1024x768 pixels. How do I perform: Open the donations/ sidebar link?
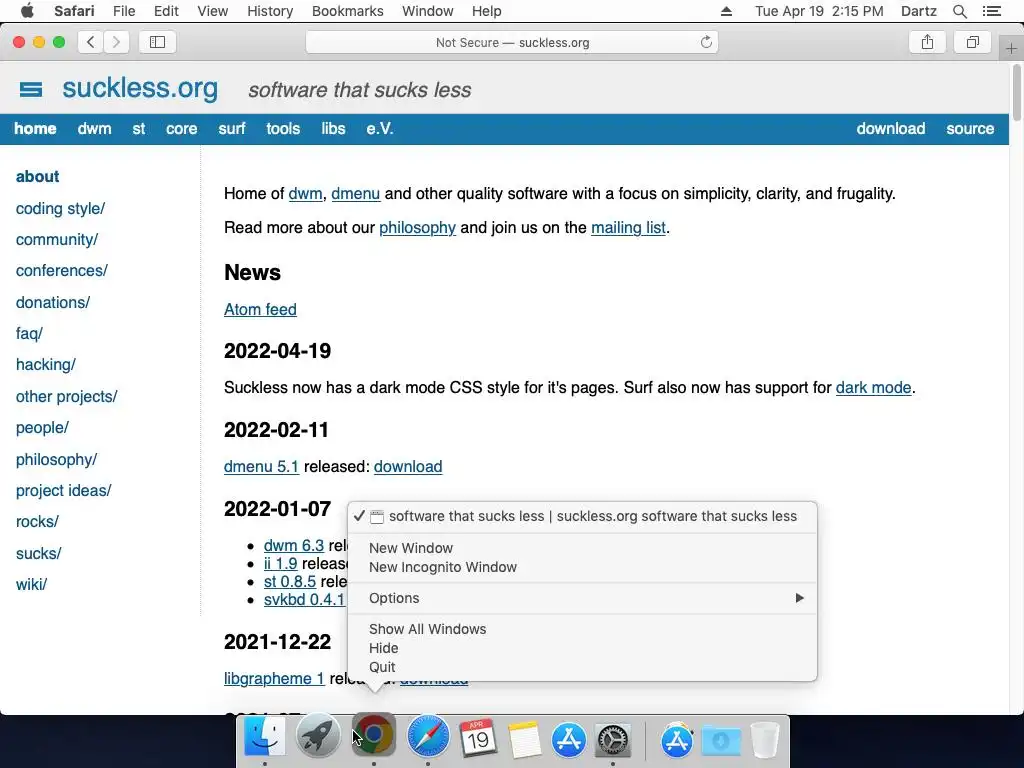pyautogui.click(x=53, y=302)
